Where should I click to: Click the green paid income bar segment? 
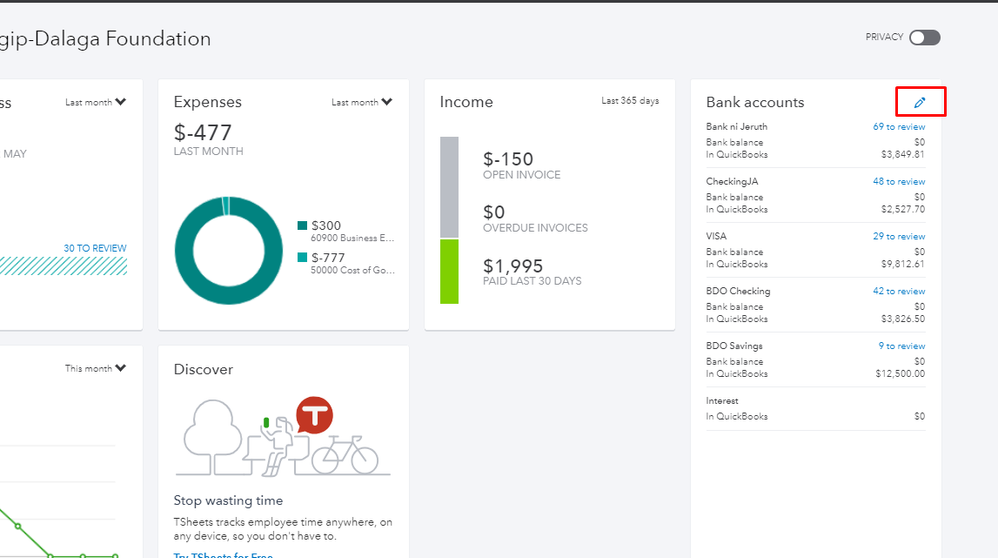449,271
